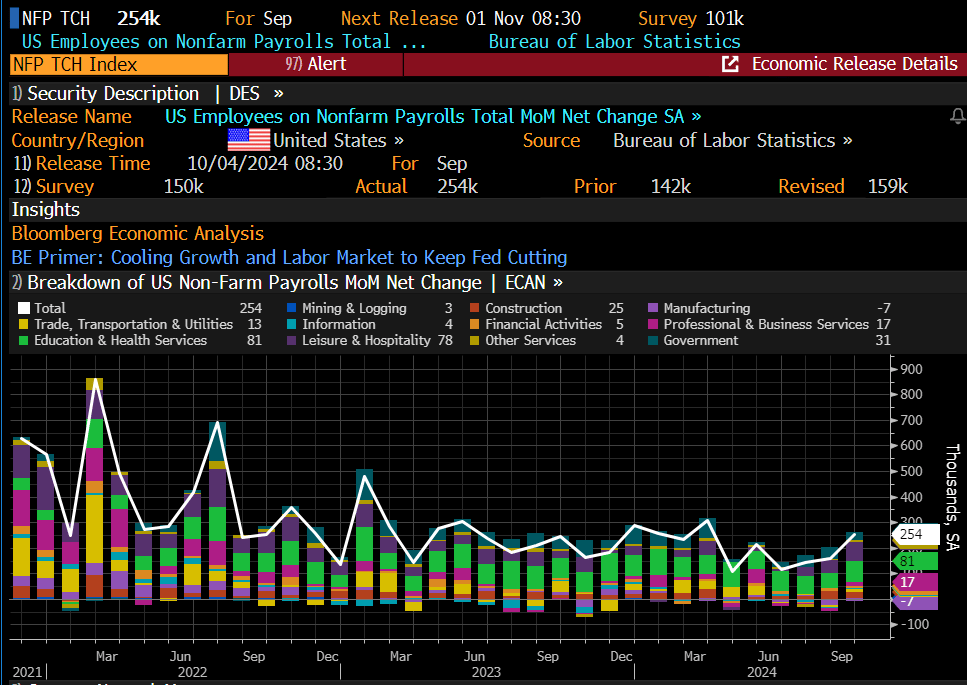Screen dimensions: 967x685
Task: Select the Manufacturing legend color marker
Action: [x=653, y=308]
